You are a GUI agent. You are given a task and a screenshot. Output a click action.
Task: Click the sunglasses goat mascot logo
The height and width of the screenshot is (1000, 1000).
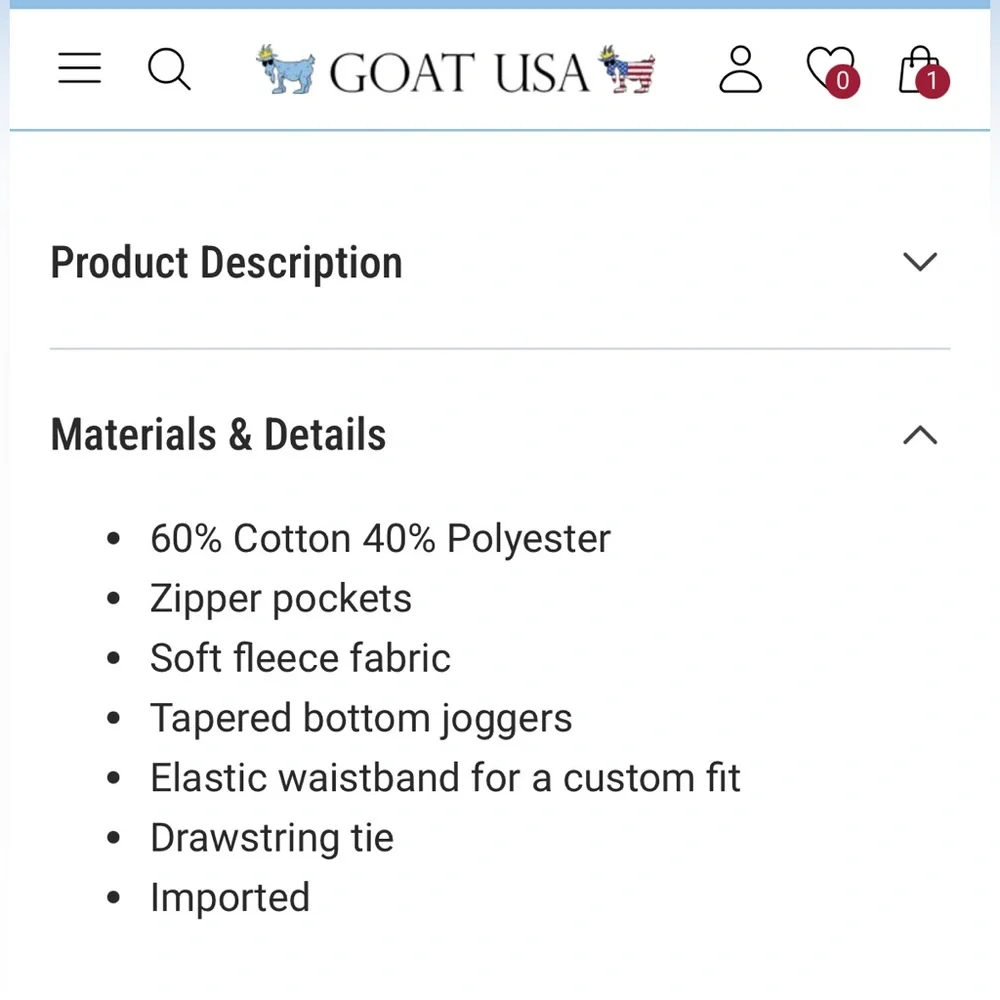285,70
